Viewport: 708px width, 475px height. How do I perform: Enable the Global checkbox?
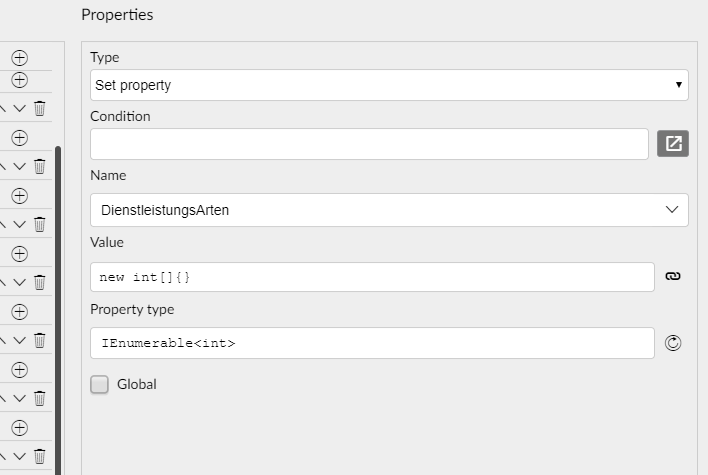[x=99, y=384]
